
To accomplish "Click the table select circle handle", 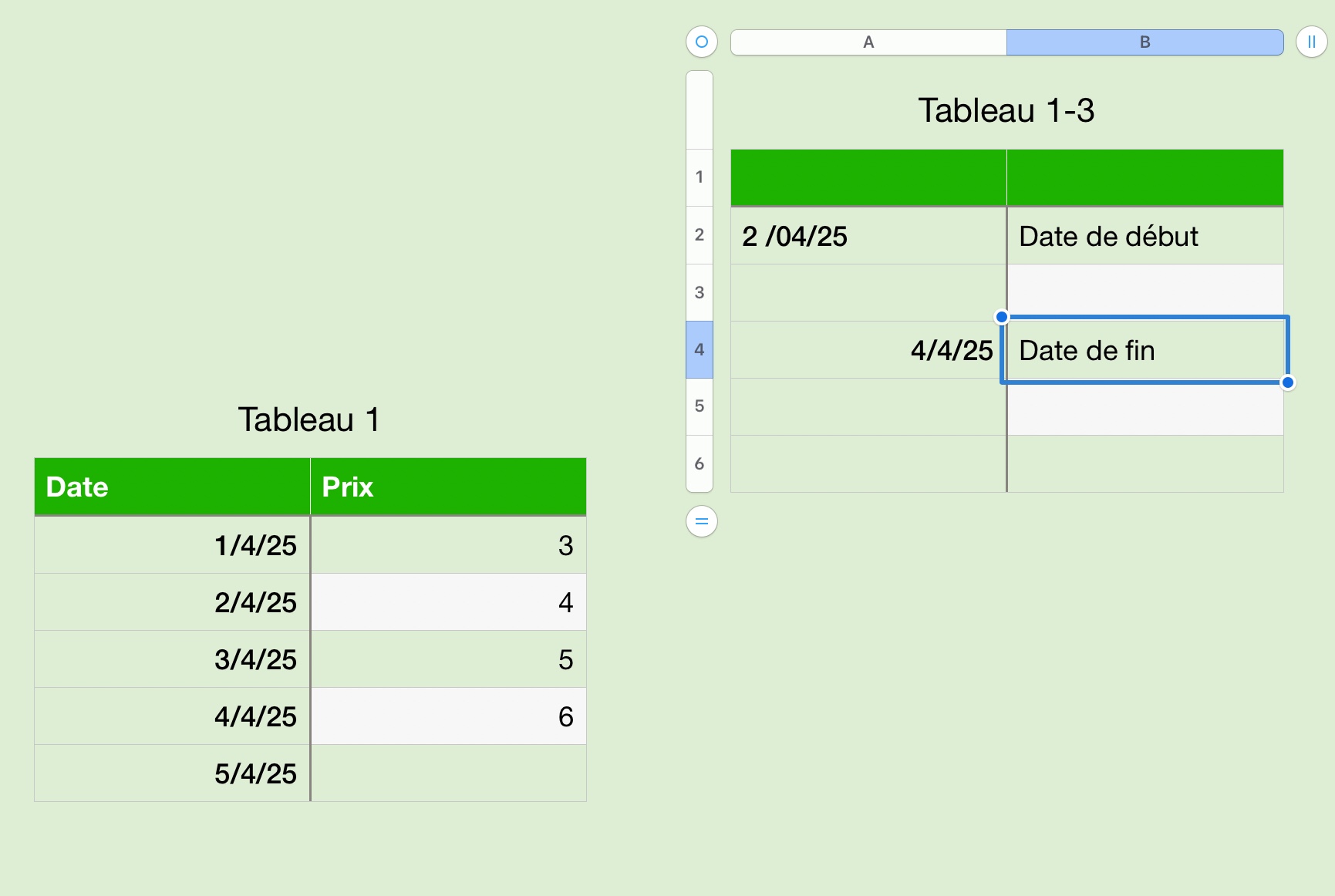I will [x=701, y=42].
